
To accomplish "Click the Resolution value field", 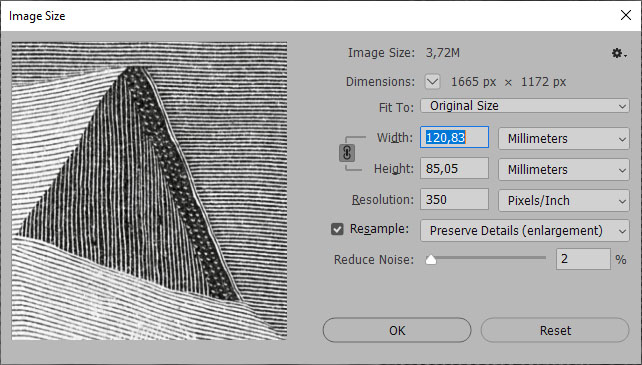I will (454, 200).
